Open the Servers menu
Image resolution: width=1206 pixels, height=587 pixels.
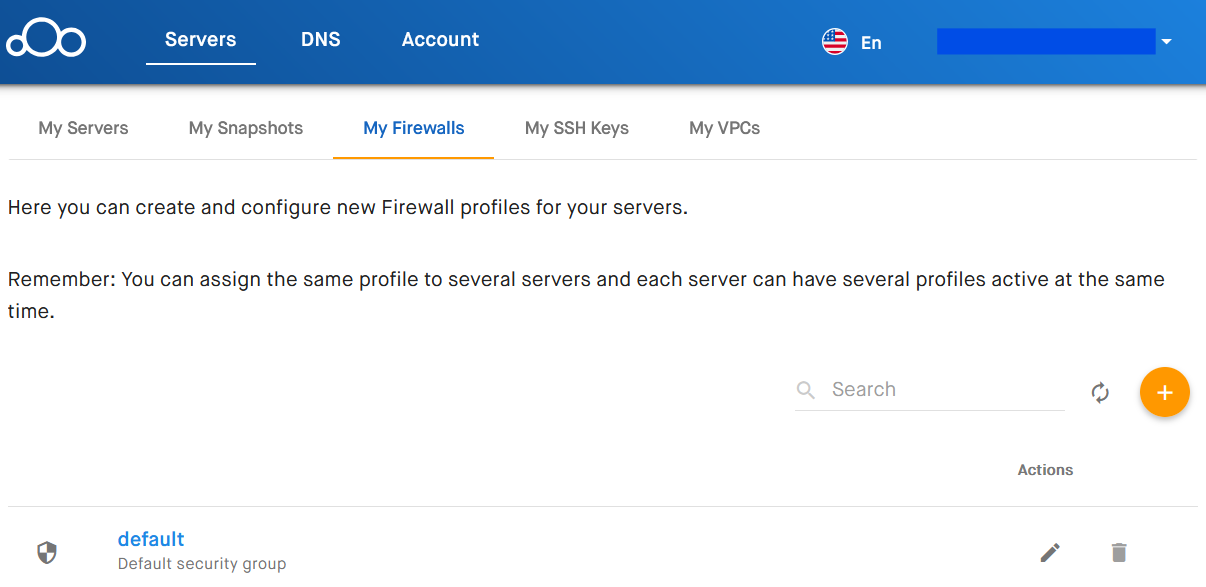click(x=201, y=40)
